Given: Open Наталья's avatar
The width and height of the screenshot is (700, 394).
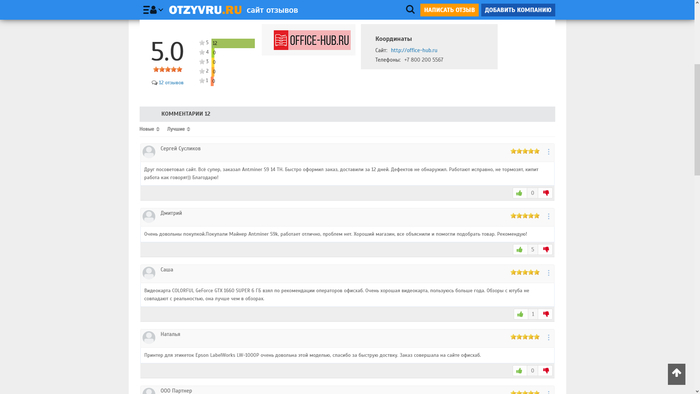Looking at the screenshot, I should [x=149, y=337].
